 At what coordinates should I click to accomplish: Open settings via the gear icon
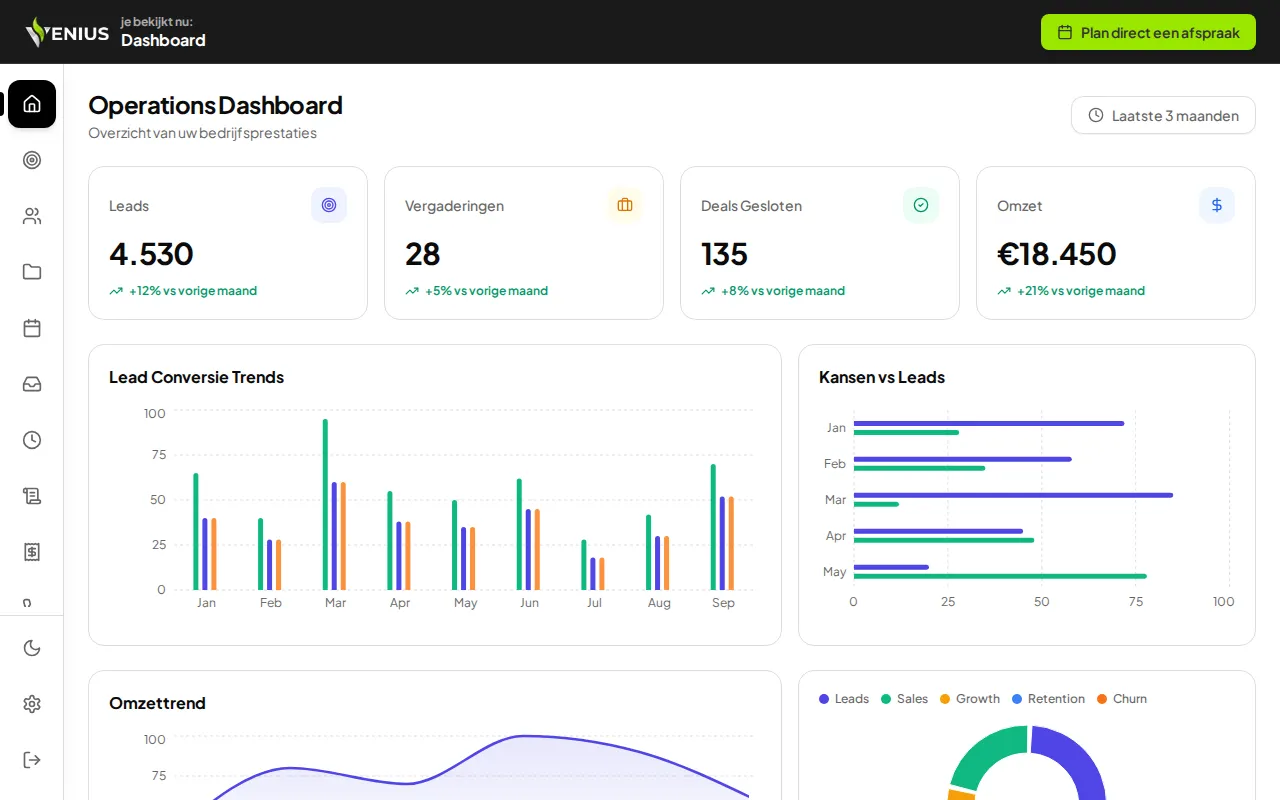32,704
